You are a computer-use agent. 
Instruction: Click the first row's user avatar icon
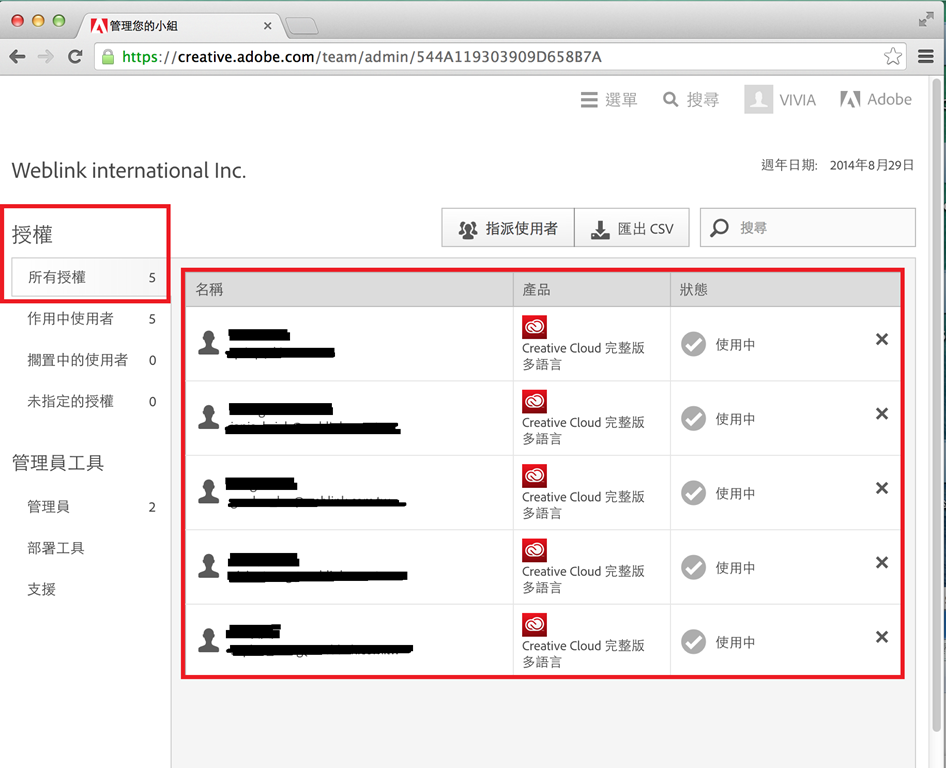point(209,343)
